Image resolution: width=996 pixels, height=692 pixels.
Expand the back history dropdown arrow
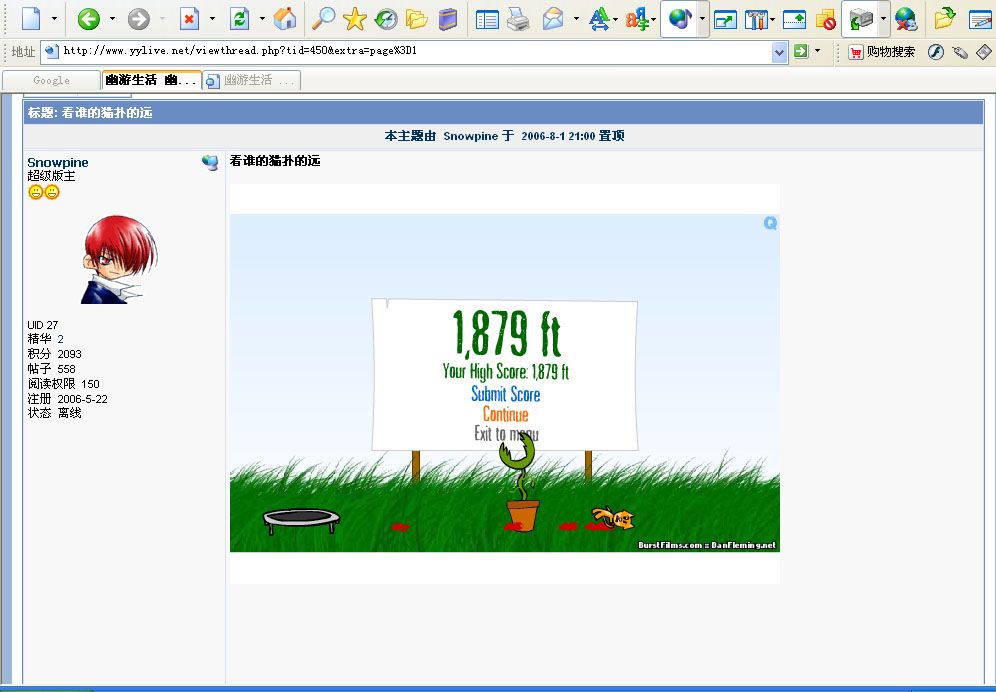pos(112,18)
